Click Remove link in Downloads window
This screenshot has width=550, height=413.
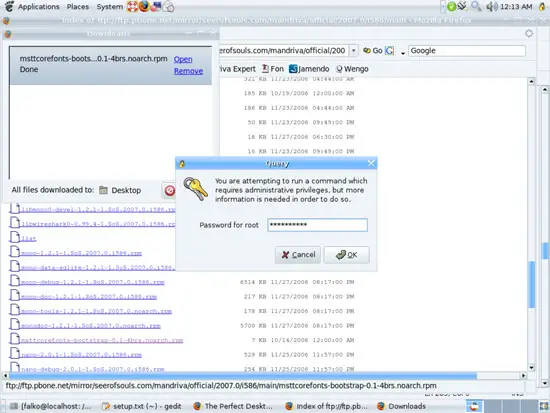pos(188,71)
